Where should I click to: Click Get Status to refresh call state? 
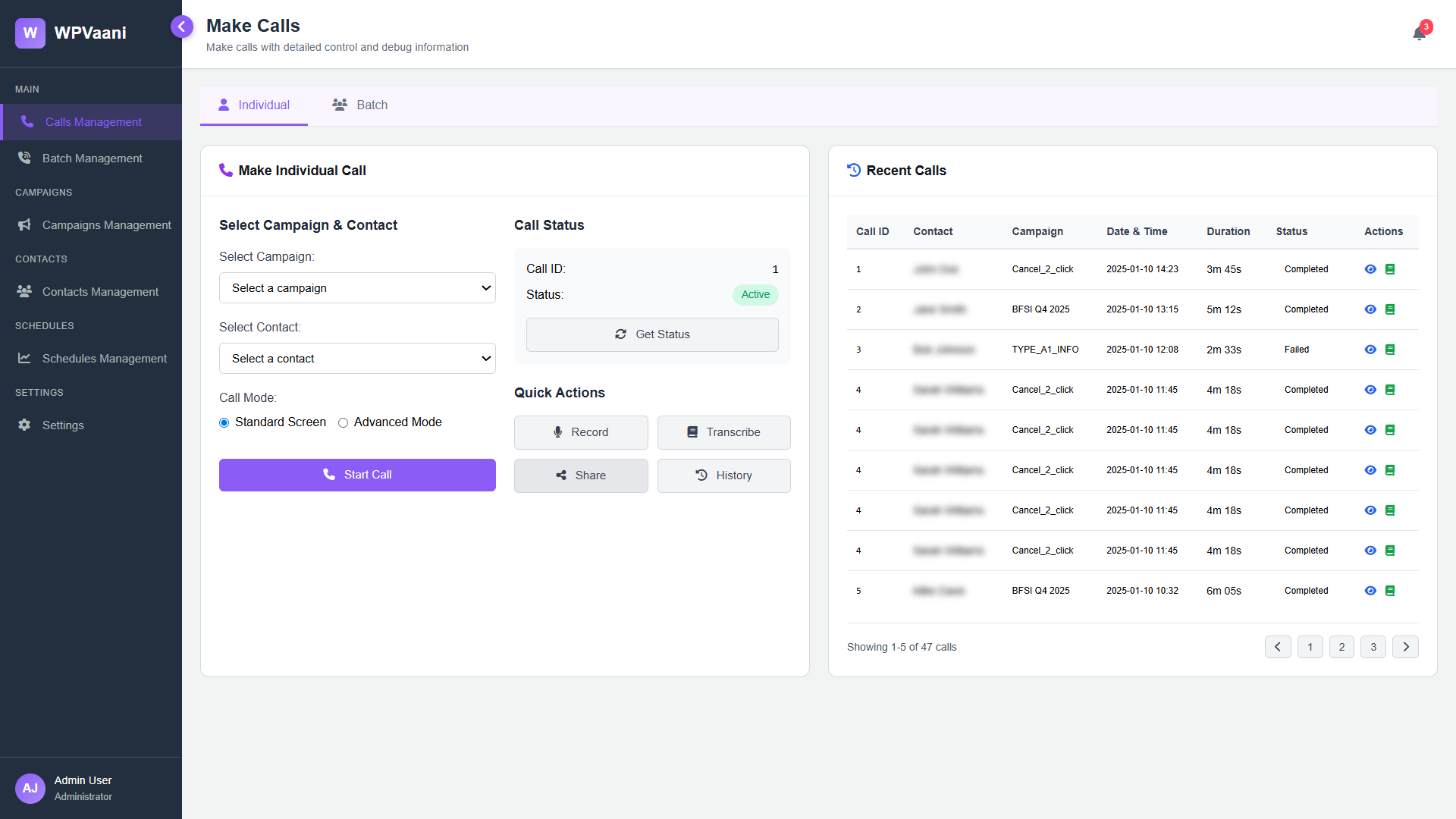(x=651, y=334)
